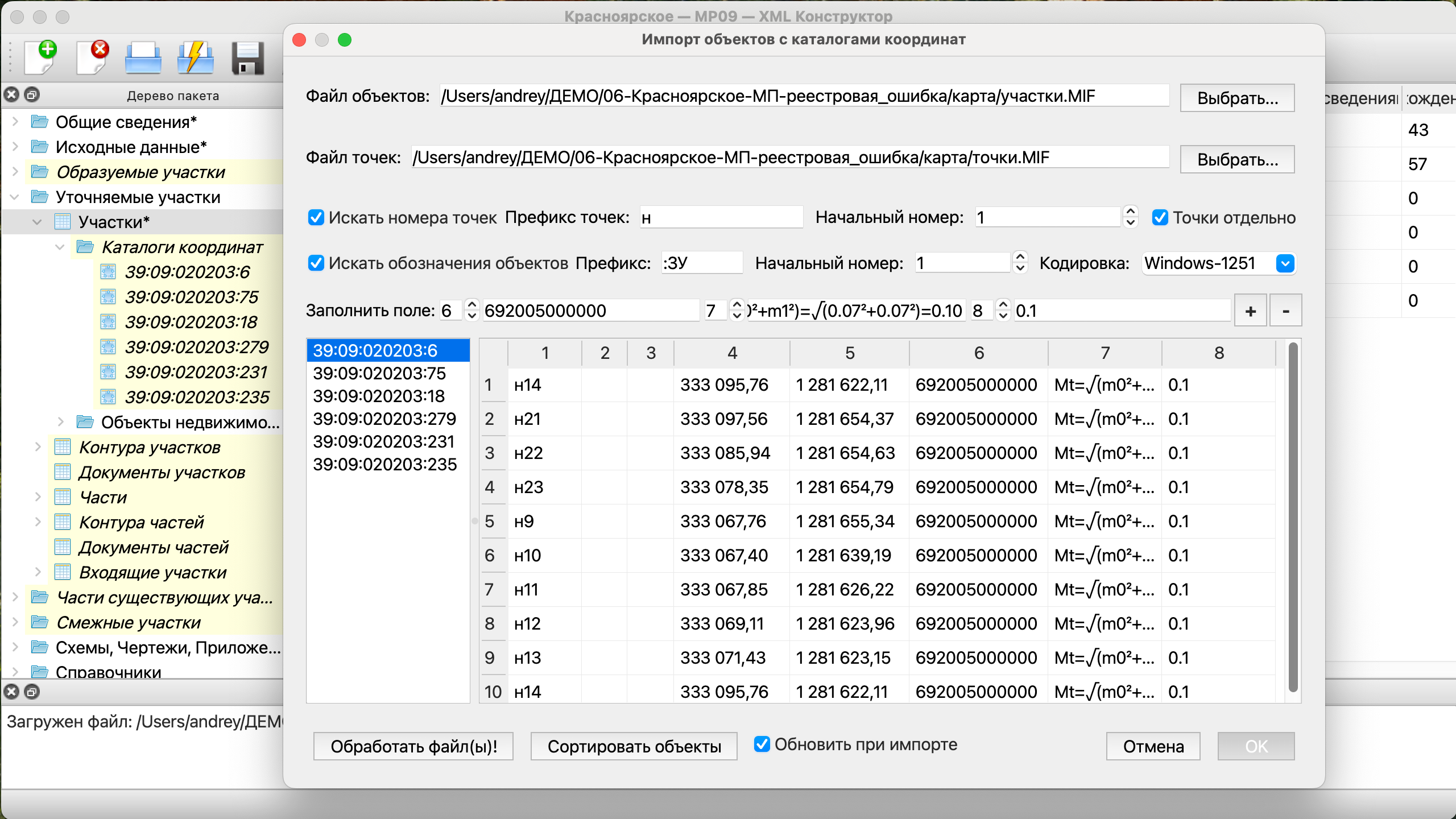The width and height of the screenshot is (1456, 819).
Task: Collapse the Каталоги координат tree node
Action: click(x=60, y=247)
